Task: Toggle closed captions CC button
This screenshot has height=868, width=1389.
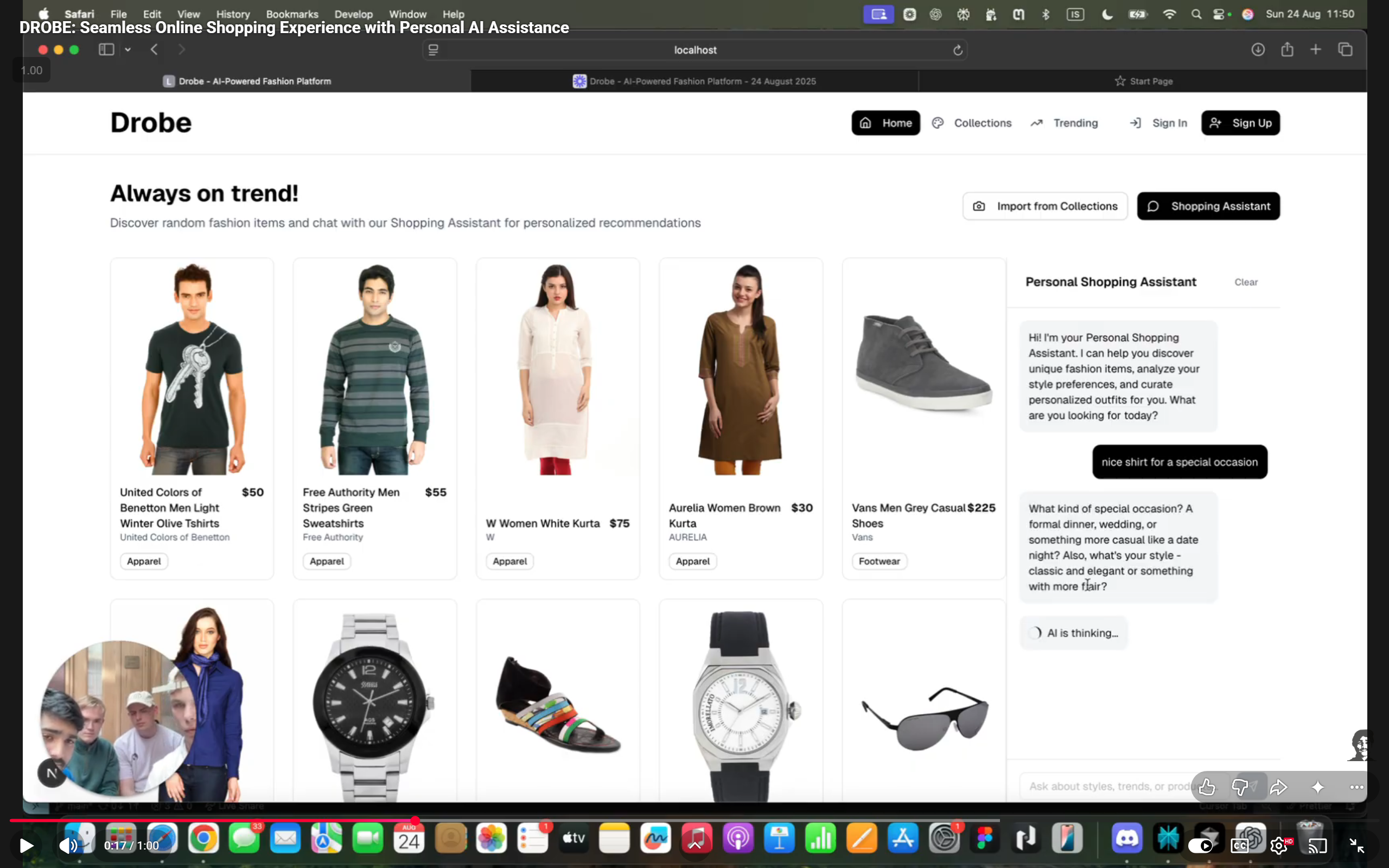Action: pyautogui.click(x=1239, y=846)
